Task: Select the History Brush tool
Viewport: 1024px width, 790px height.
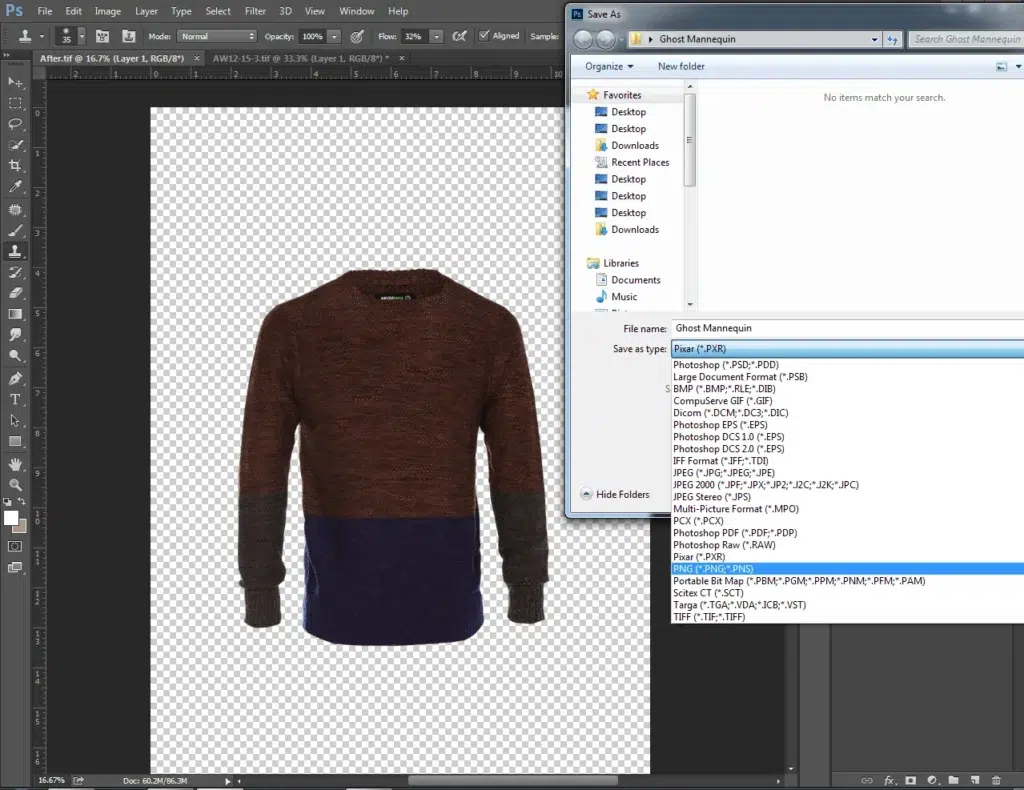Action: [x=15, y=272]
